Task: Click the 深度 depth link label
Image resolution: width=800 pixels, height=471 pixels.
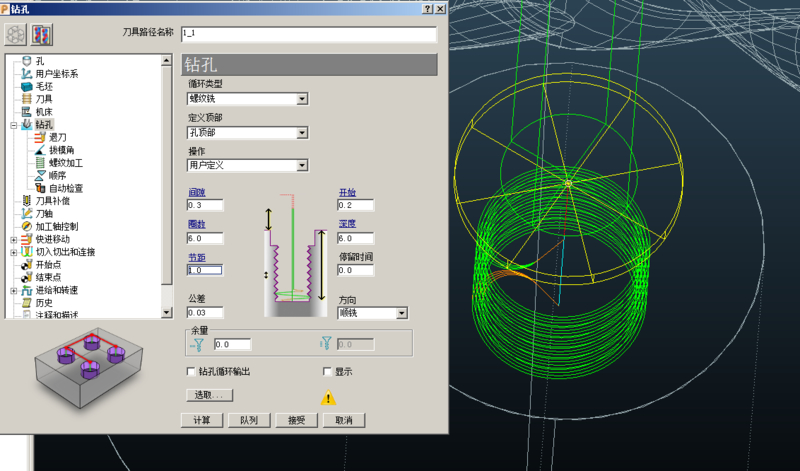Action: (347, 224)
